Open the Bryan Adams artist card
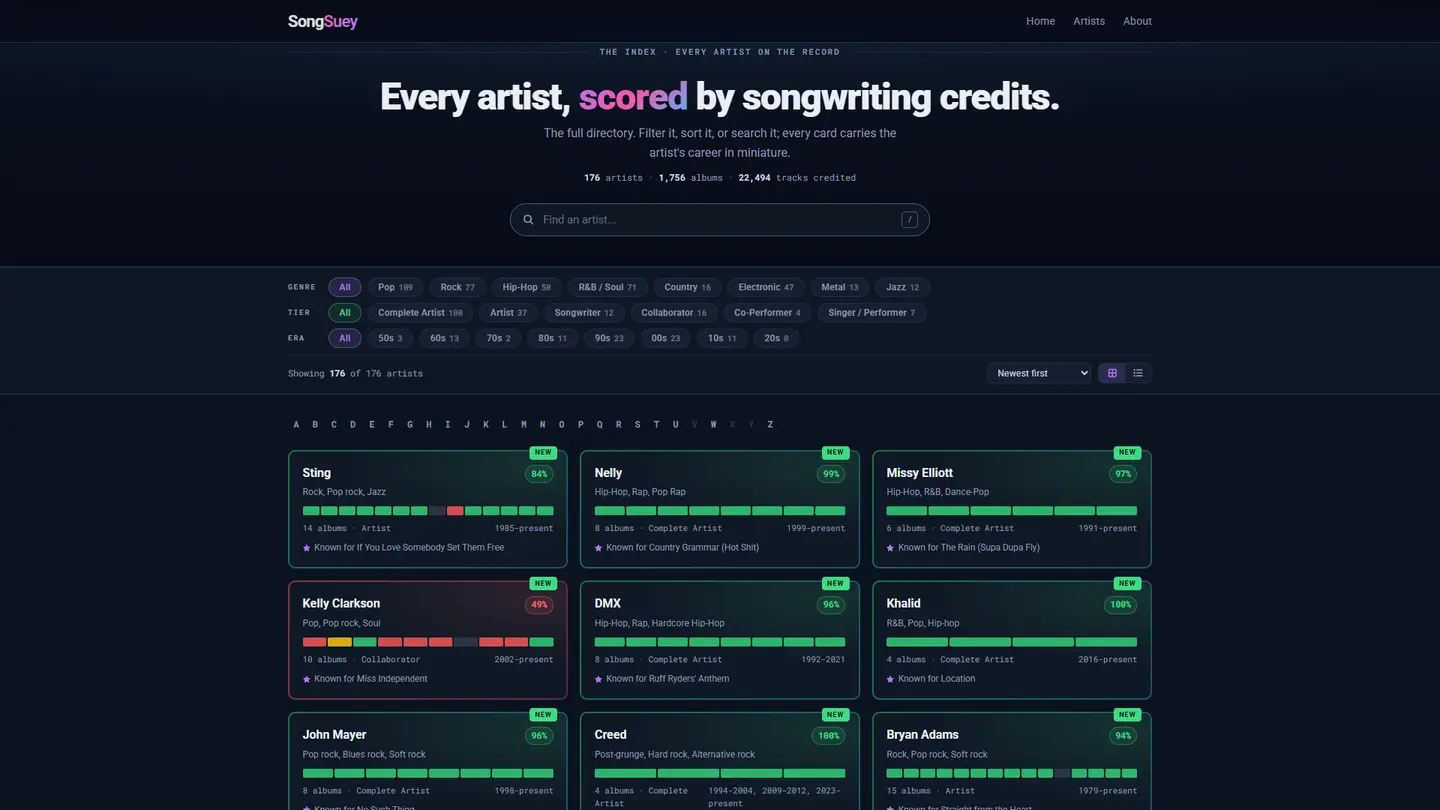This screenshot has height=810, width=1440. tap(1011, 761)
